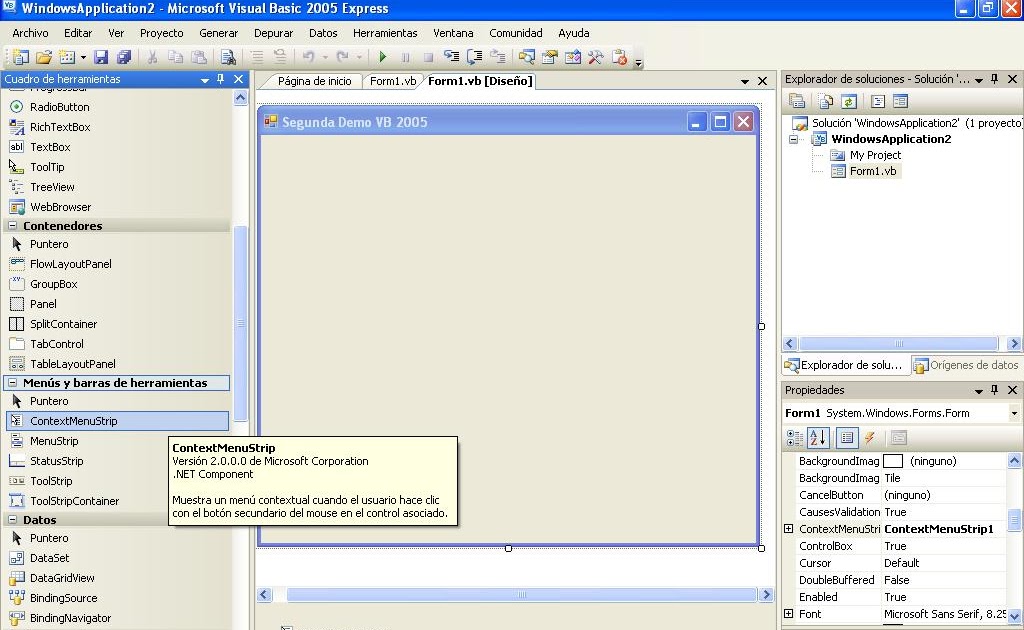Select My Project in Solution Explorer
The height and width of the screenshot is (630, 1024).
(874, 155)
